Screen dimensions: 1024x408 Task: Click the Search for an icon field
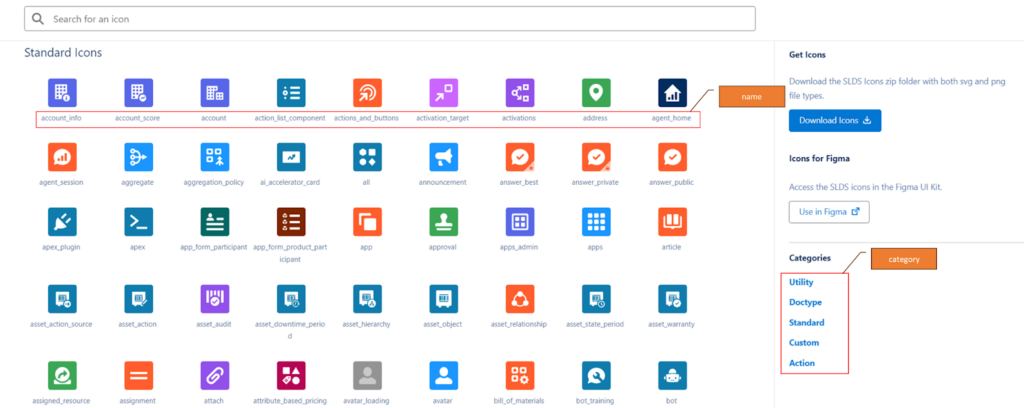pyautogui.click(x=390, y=19)
